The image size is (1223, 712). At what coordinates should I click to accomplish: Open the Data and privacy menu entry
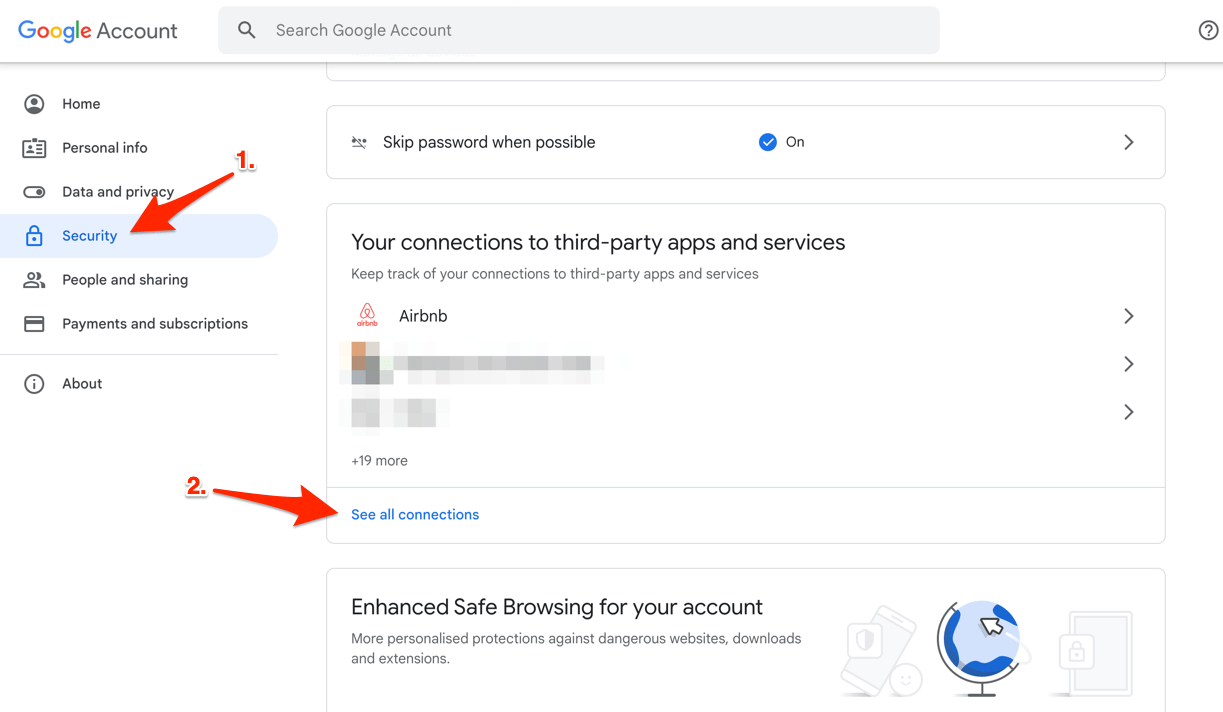pyautogui.click(x=116, y=191)
